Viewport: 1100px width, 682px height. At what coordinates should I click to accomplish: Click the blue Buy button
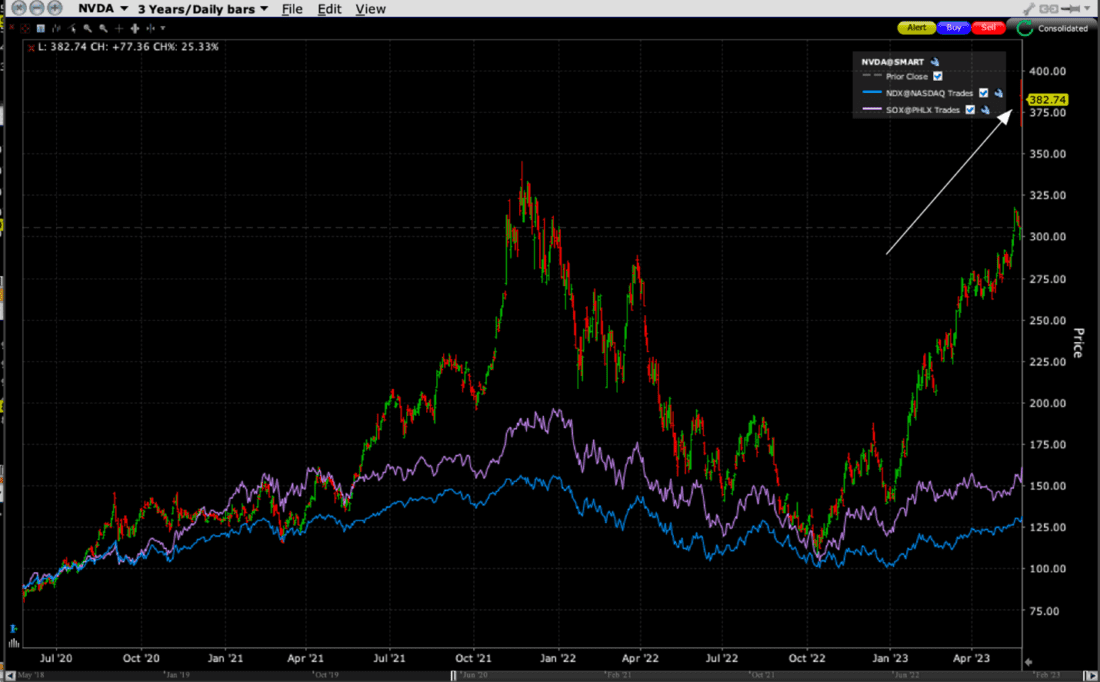[952, 27]
